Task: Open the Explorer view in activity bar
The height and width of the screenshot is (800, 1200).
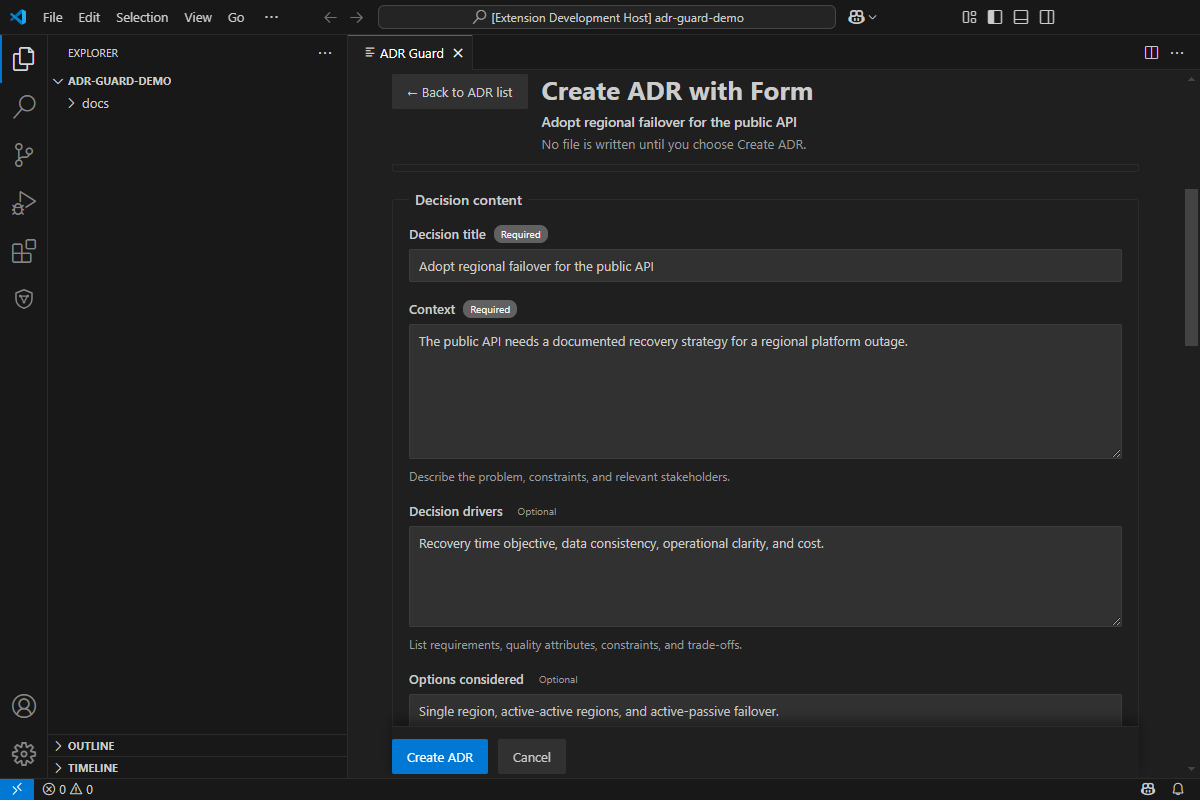Action: pos(24,58)
